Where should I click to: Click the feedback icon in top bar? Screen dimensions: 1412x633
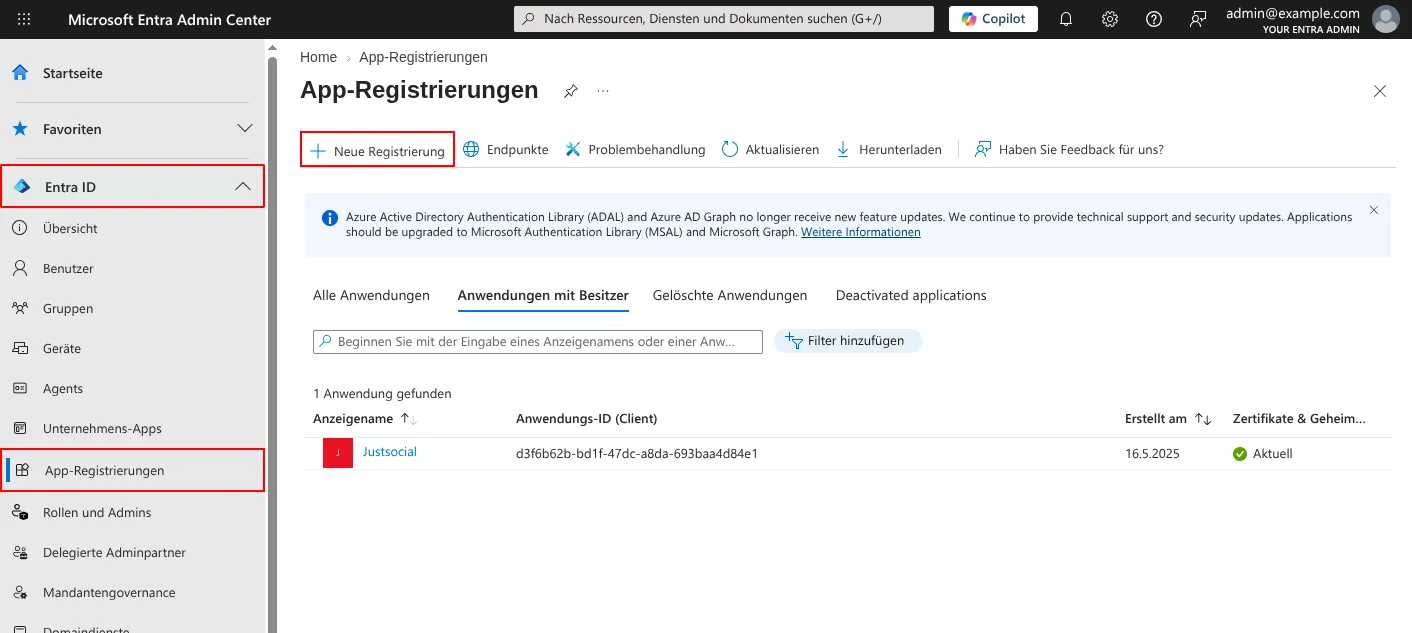click(x=1198, y=19)
